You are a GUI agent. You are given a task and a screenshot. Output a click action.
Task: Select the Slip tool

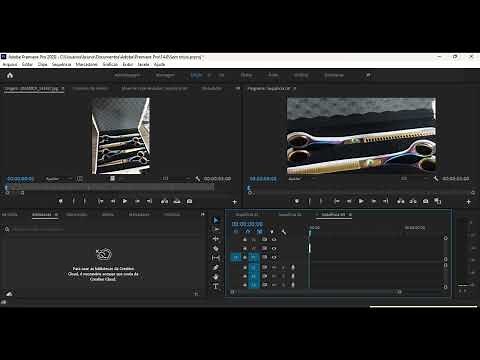[x=216, y=258]
